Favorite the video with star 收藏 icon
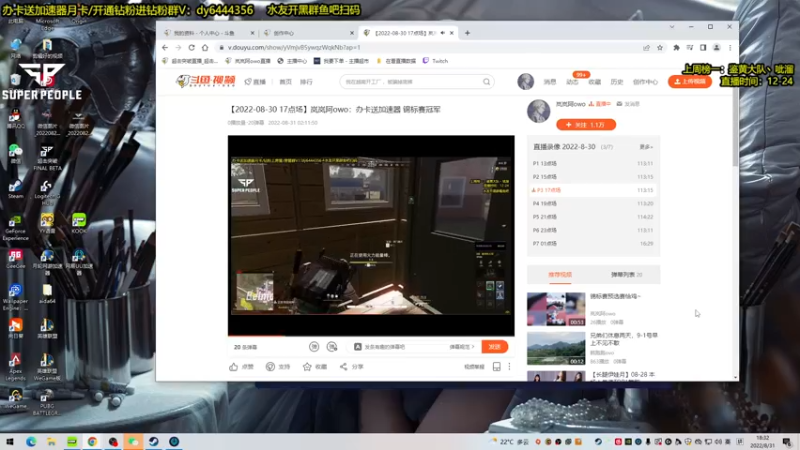 (307, 366)
